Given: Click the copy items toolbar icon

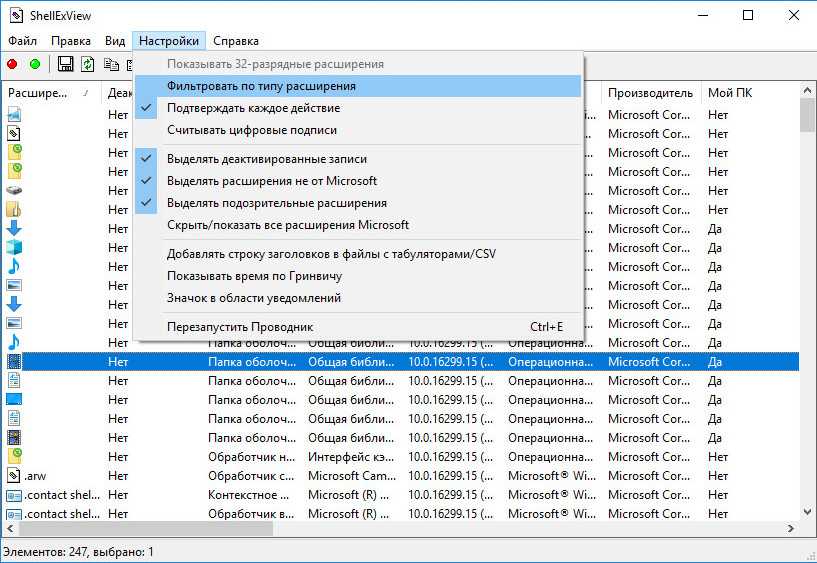Looking at the screenshot, I should [x=110, y=64].
